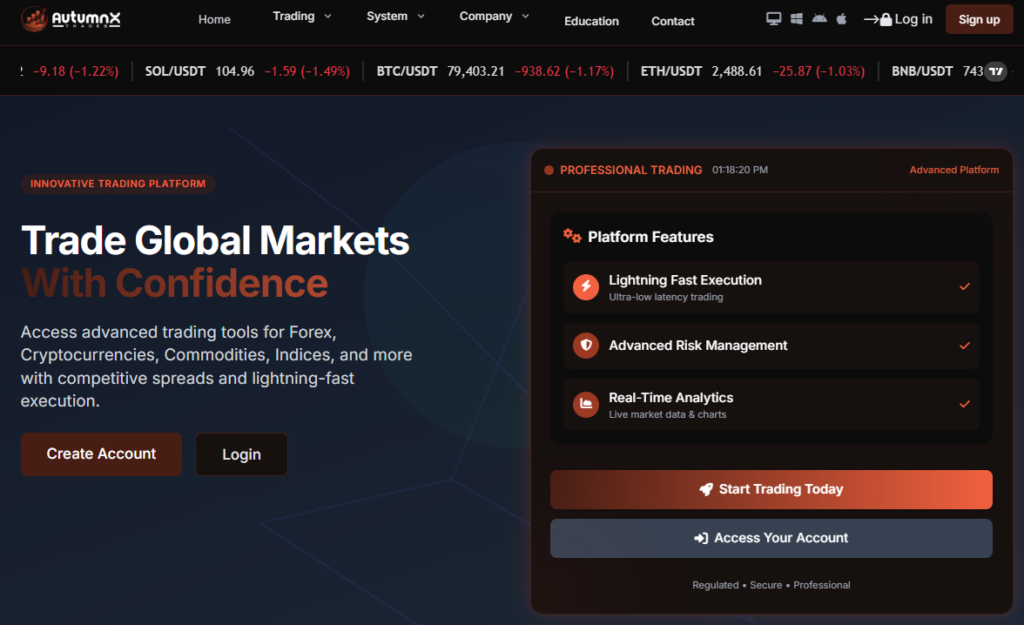Viewport: 1024px width, 625px height.
Task: Click the Platform Features heading
Action: [650, 237]
